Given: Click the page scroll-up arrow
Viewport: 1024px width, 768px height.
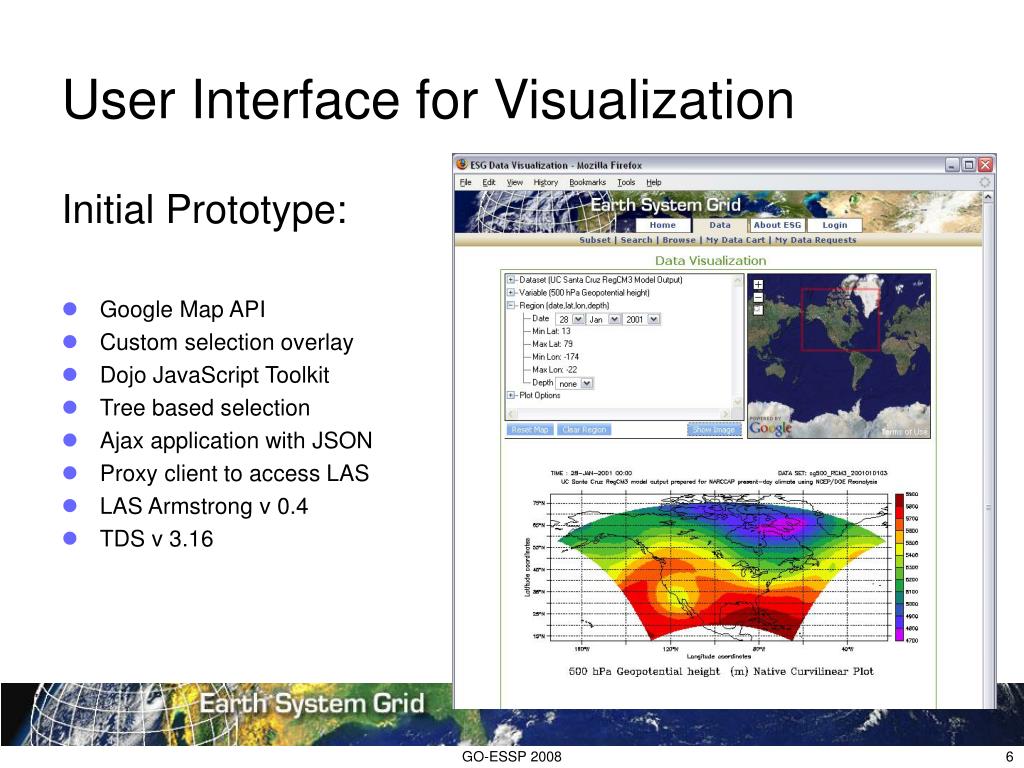Looking at the screenshot, I should [x=987, y=196].
